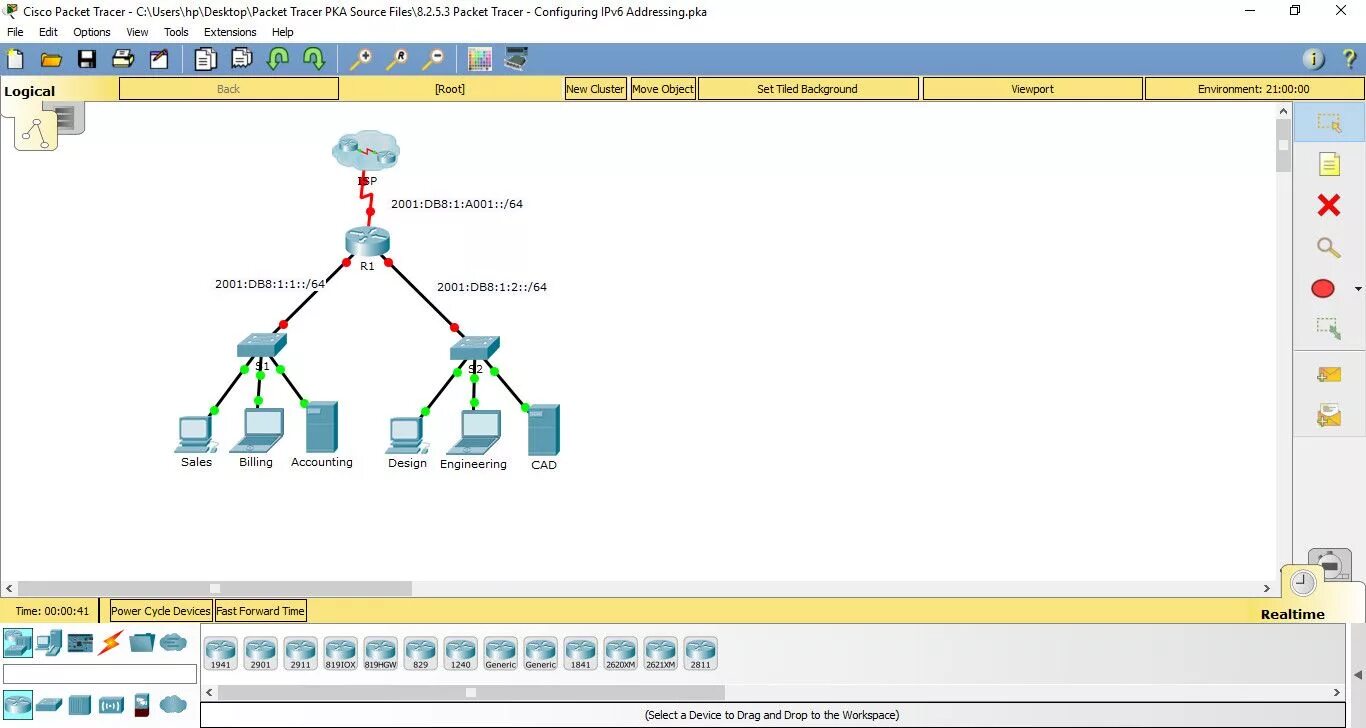Viewport: 1366px width, 728px height.
Task: Click the workspace horizontal scrollbar thumb
Action: [214, 589]
